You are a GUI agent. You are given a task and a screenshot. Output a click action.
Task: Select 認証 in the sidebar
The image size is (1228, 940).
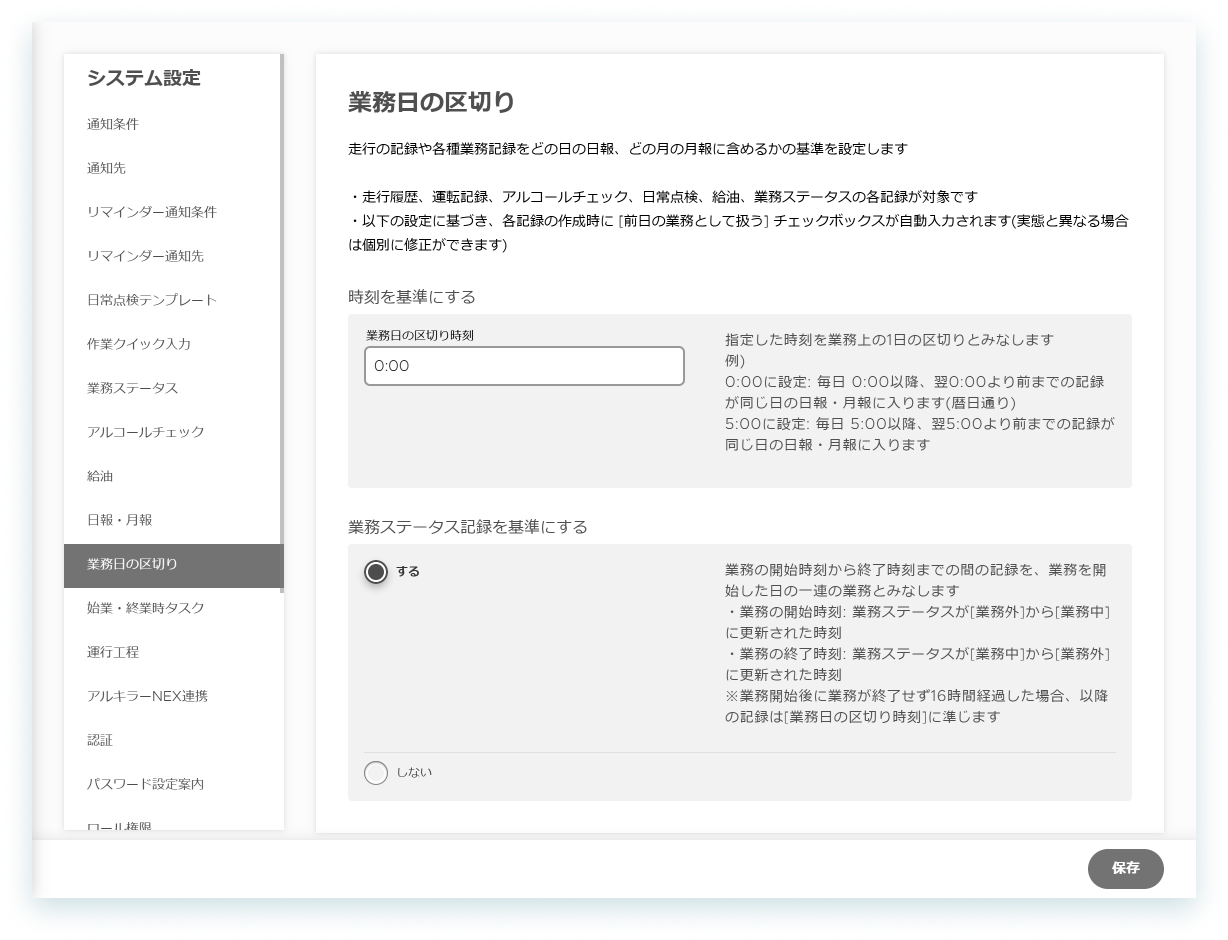click(174, 740)
